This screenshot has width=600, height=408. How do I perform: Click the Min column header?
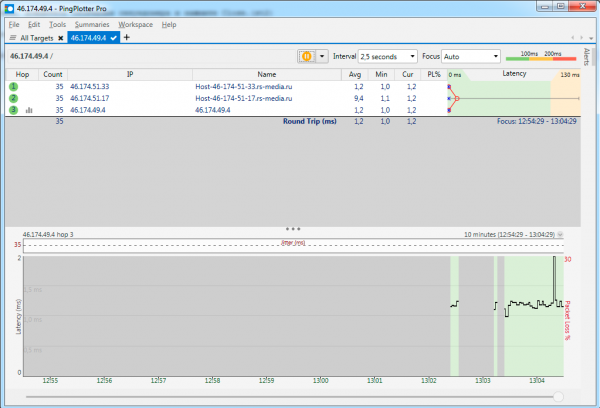[381, 74]
